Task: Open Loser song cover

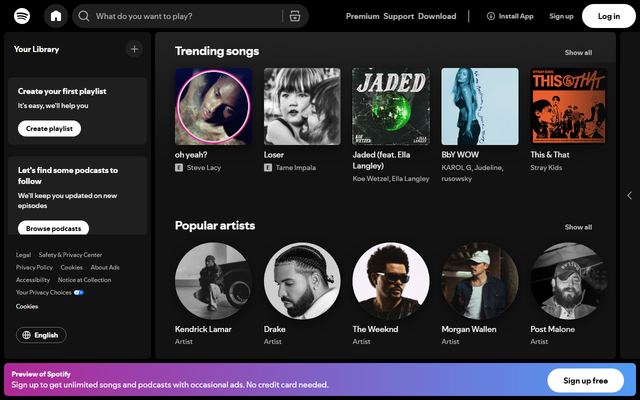Action: (x=302, y=107)
